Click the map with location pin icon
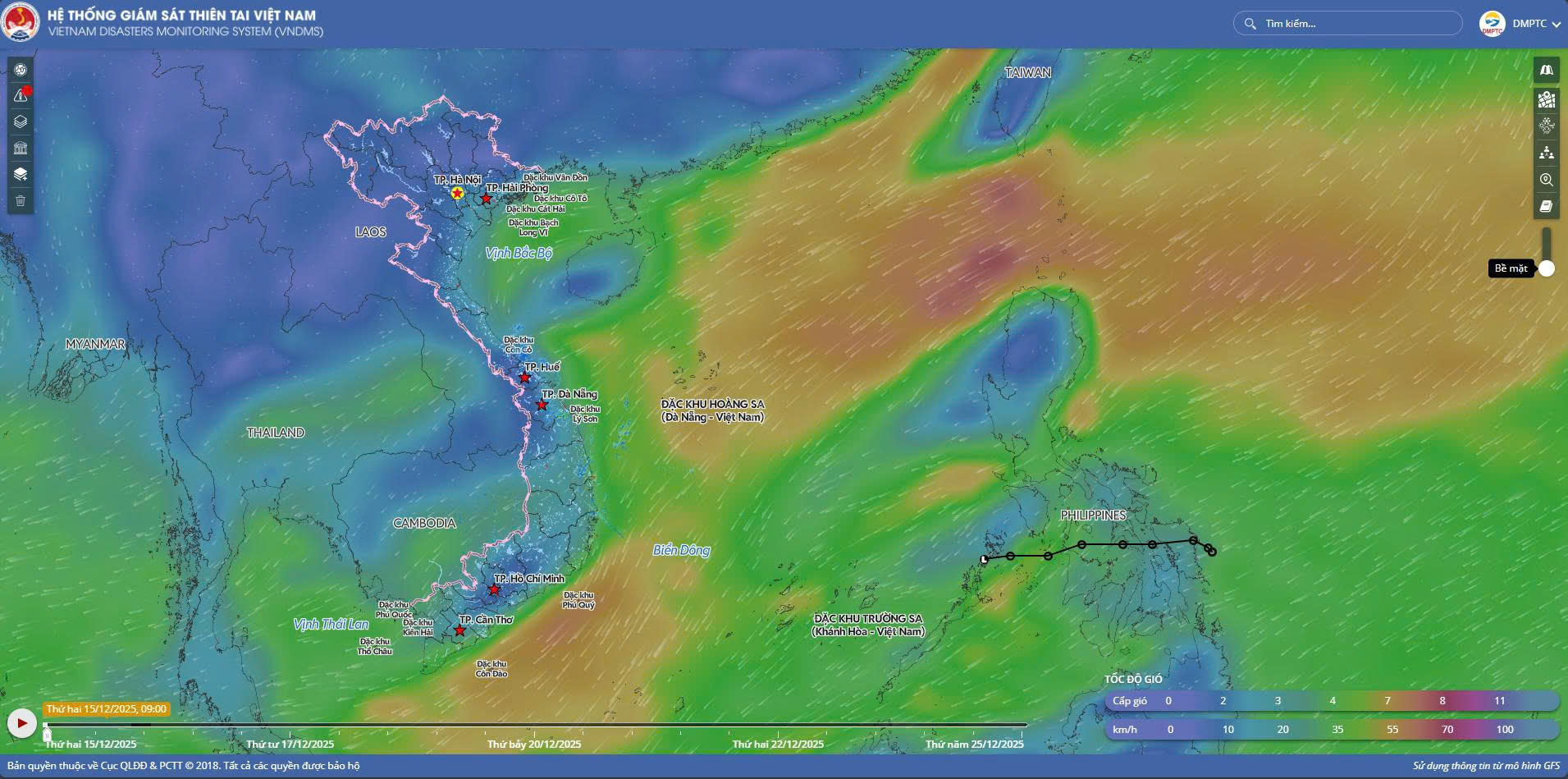 tap(1546, 100)
